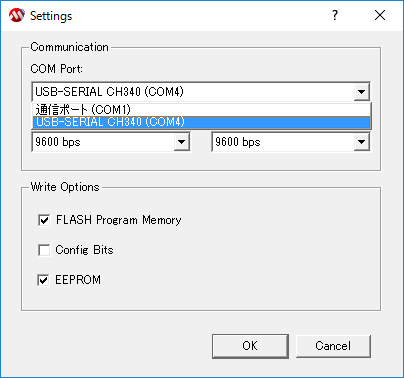Click the Cancel button
Screen dimensions: 404x378
tap(333, 346)
